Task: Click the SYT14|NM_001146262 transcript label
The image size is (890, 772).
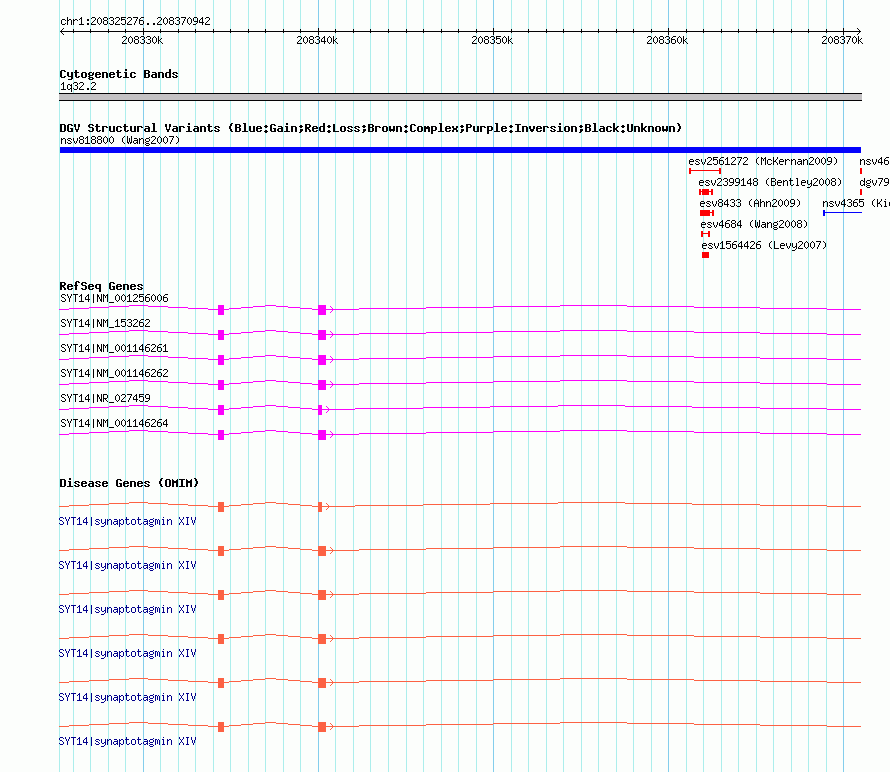Action: (x=114, y=374)
